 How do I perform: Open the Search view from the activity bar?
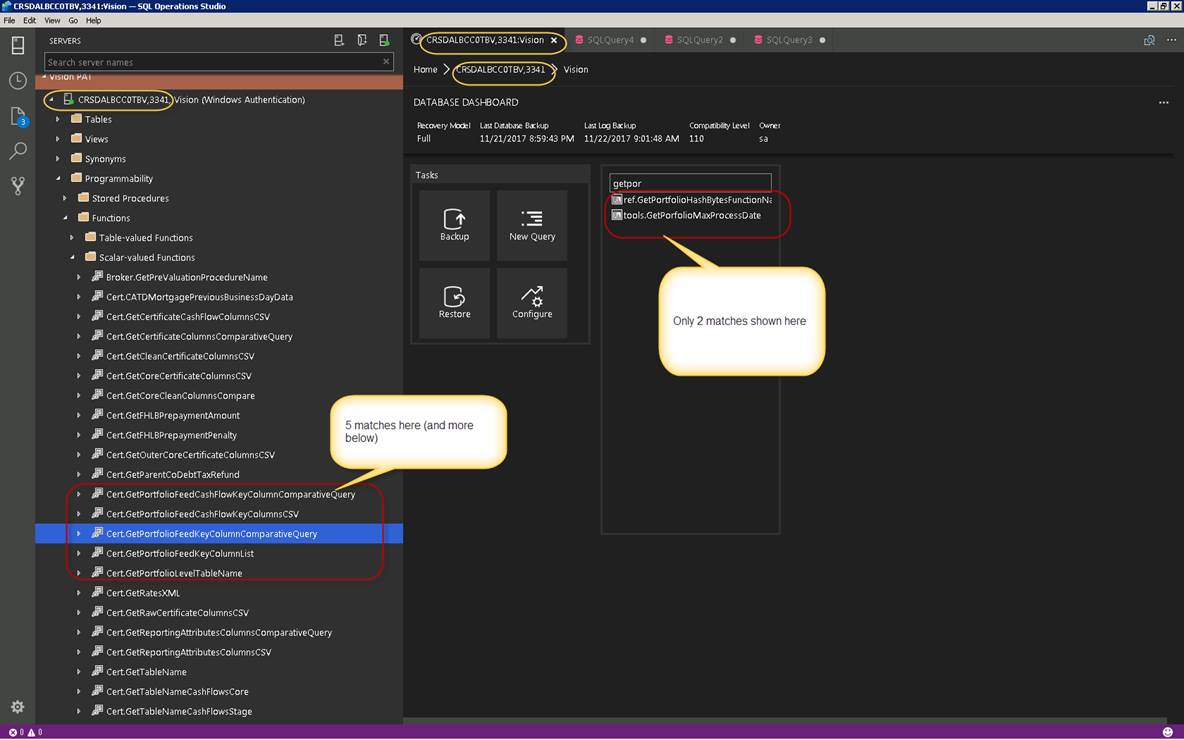(x=17, y=150)
